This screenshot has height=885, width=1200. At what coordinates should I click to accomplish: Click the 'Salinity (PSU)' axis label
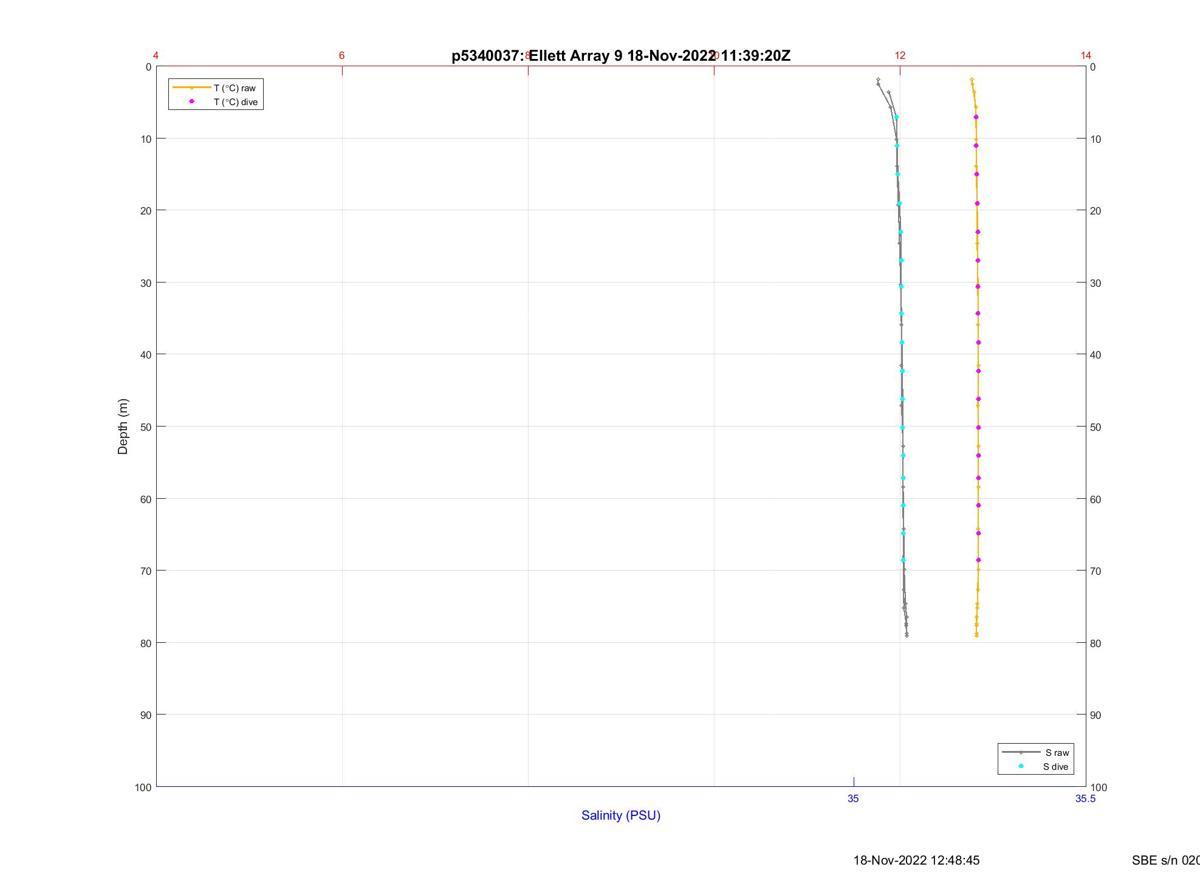(x=621, y=815)
